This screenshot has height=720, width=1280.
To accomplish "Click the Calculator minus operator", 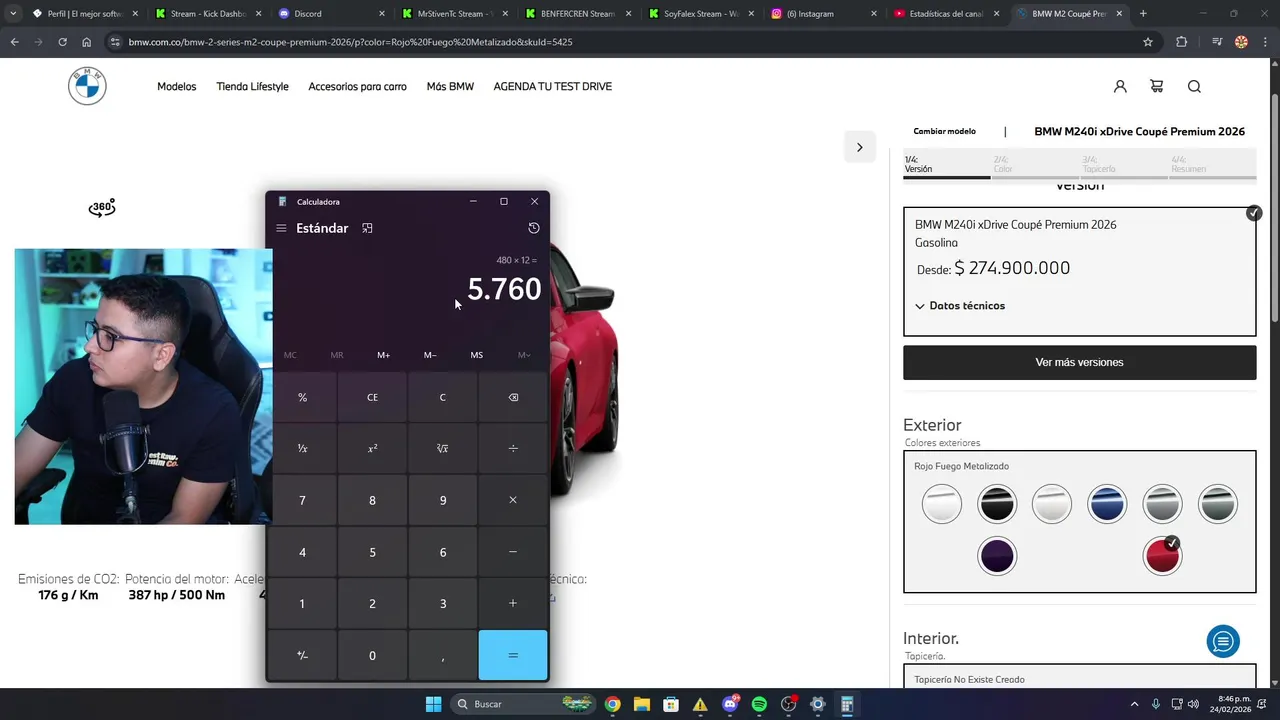I will 513,552.
